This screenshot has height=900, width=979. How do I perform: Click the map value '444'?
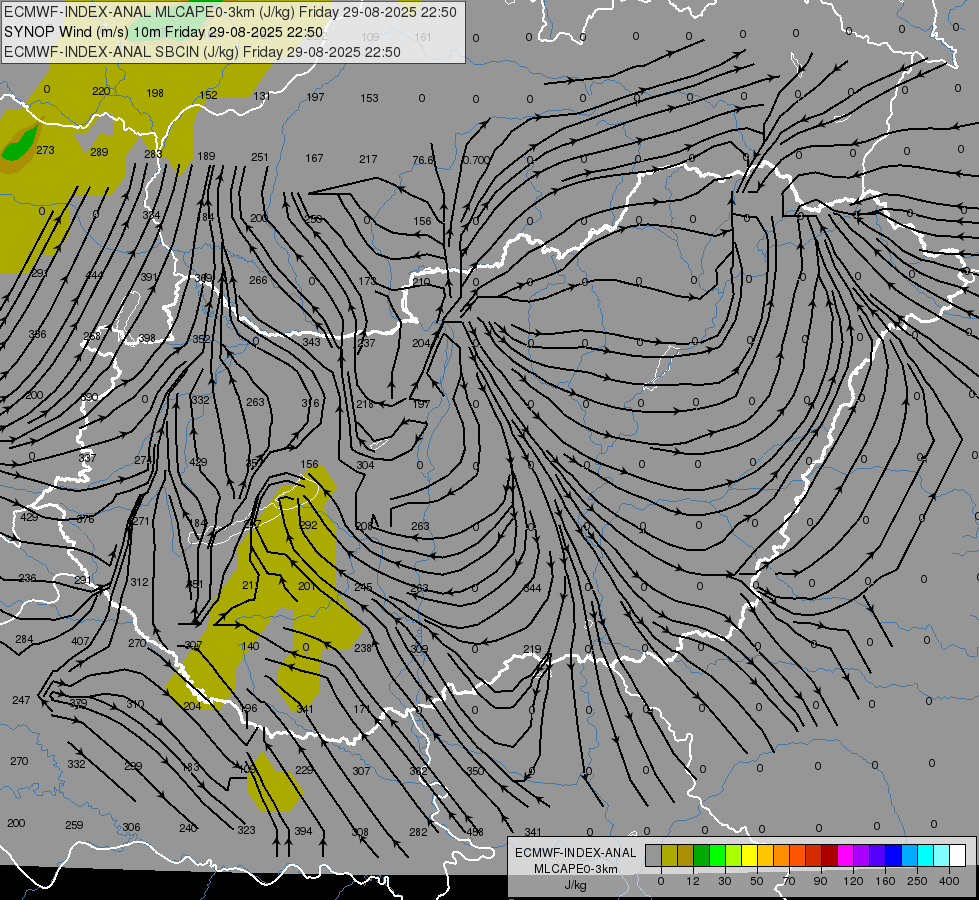pyautogui.click(x=94, y=275)
